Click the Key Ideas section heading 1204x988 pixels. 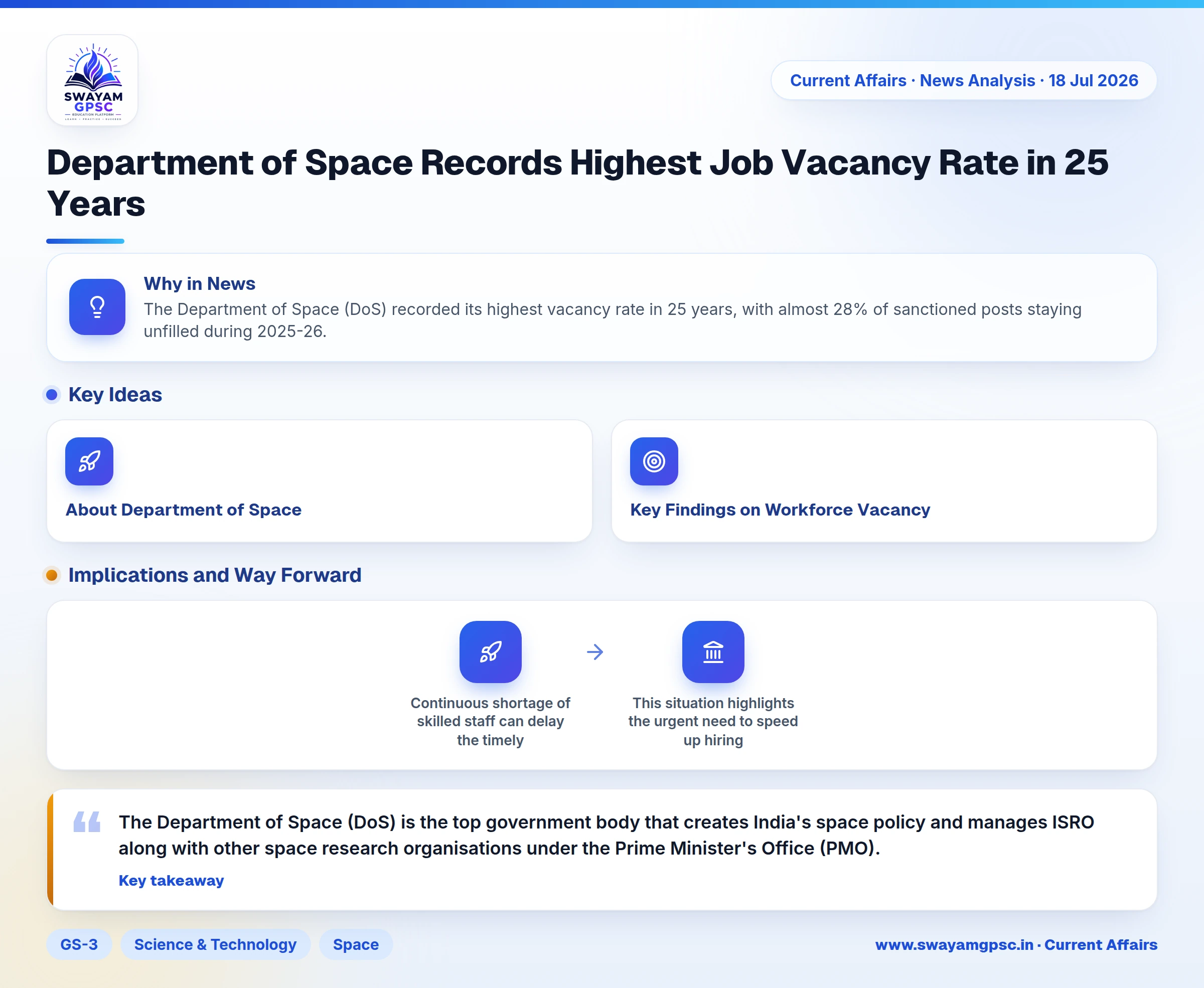click(115, 394)
